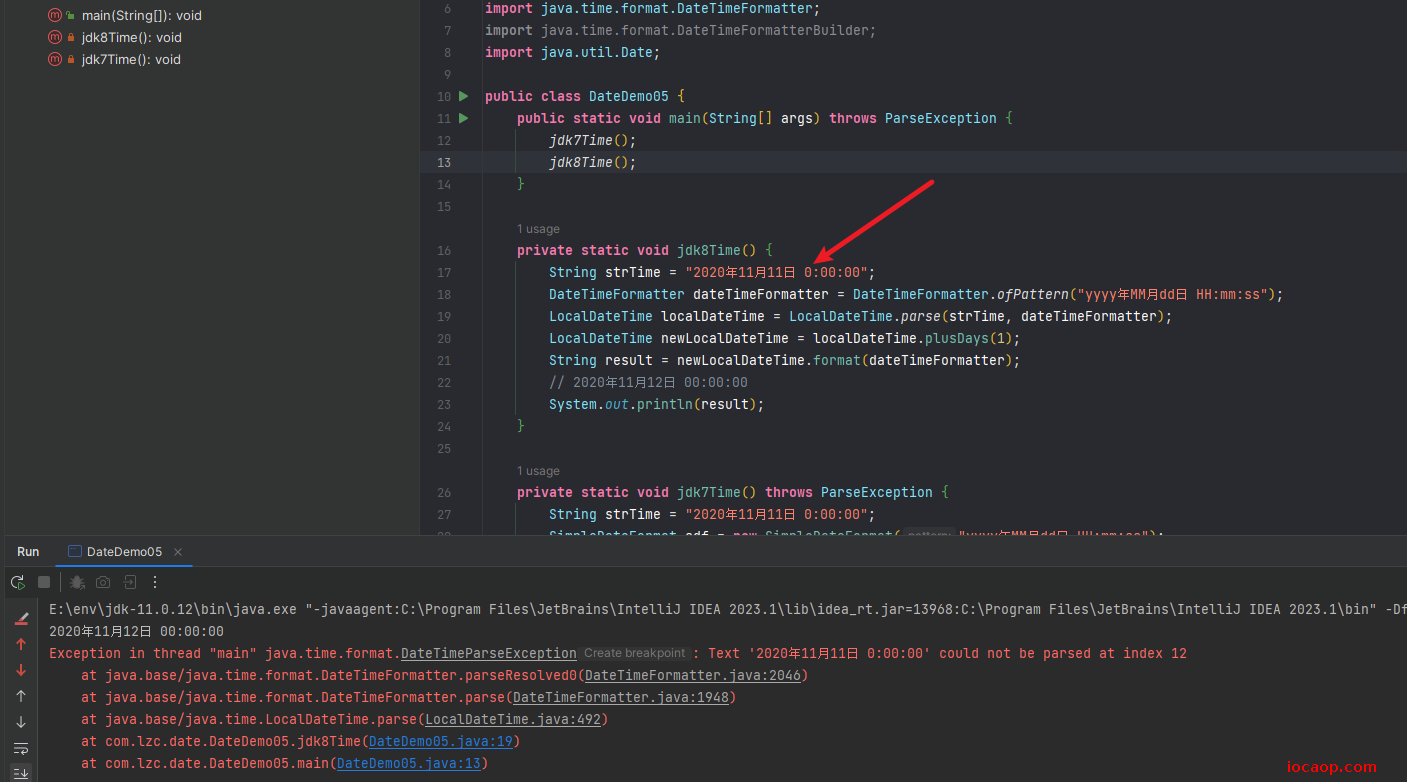The height and width of the screenshot is (782, 1407).
Task: Toggle soft-wrap in the console
Action: coord(21,748)
